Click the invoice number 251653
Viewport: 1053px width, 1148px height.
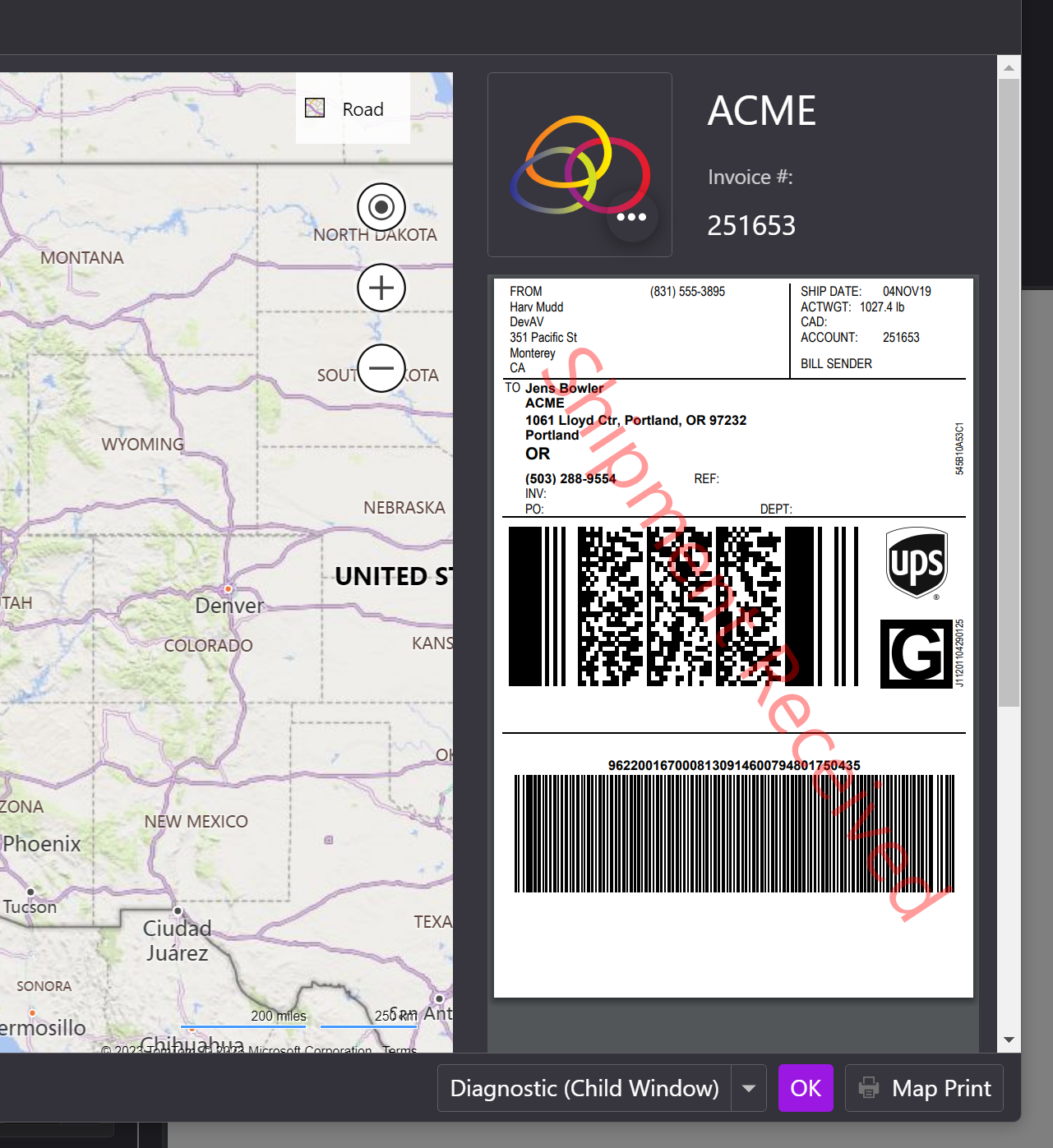pyautogui.click(x=751, y=225)
